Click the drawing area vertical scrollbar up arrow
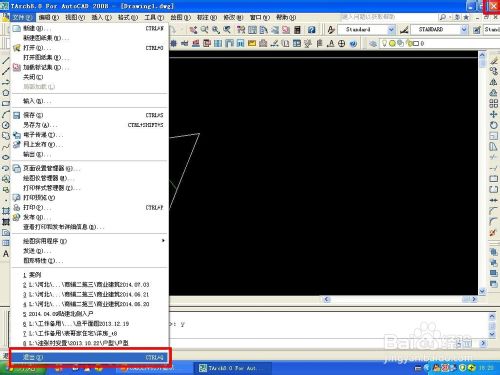The height and width of the screenshot is (375, 500). click(482, 54)
